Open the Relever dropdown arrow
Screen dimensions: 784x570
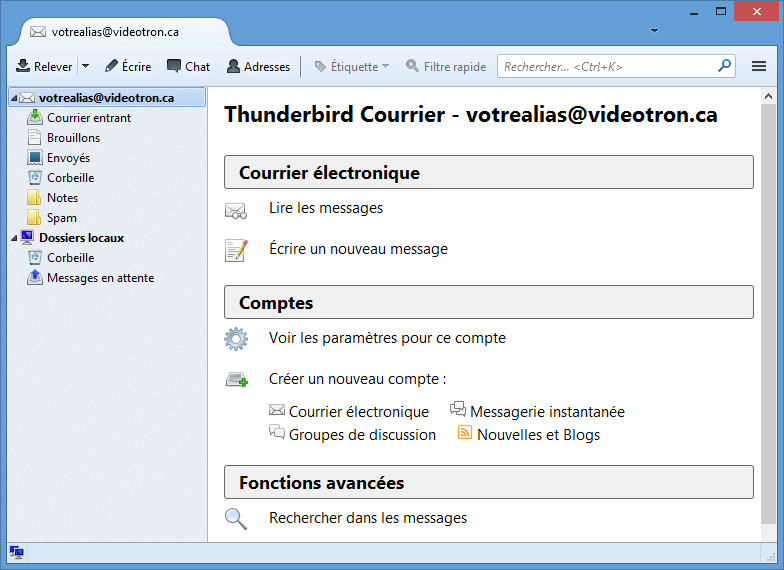point(86,66)
